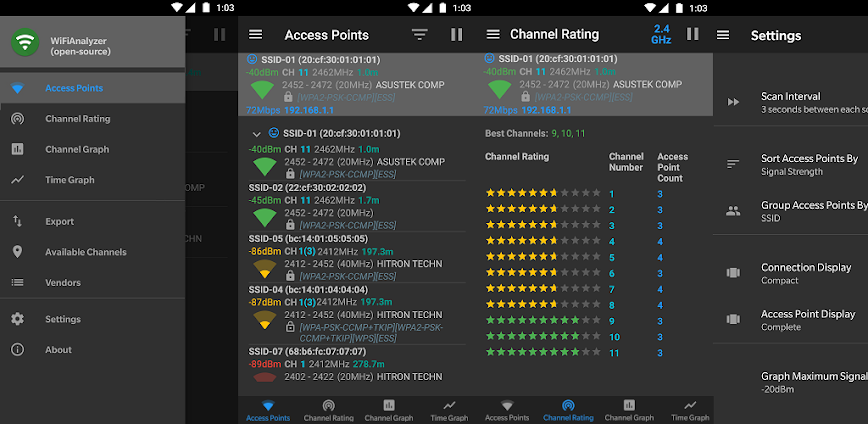Tap the filter icon in Access Points header
Screen dimensions: 868x424
click(x=420, y=35)
